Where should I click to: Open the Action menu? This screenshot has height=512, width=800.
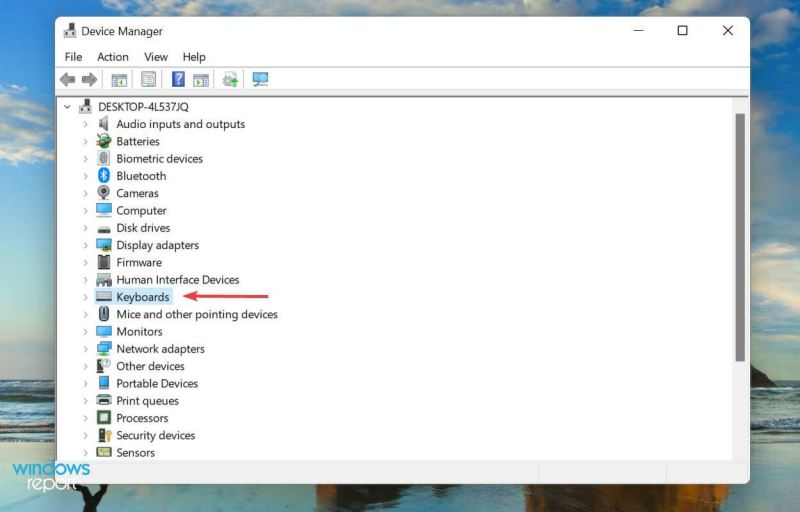click(x=112, y=57)
